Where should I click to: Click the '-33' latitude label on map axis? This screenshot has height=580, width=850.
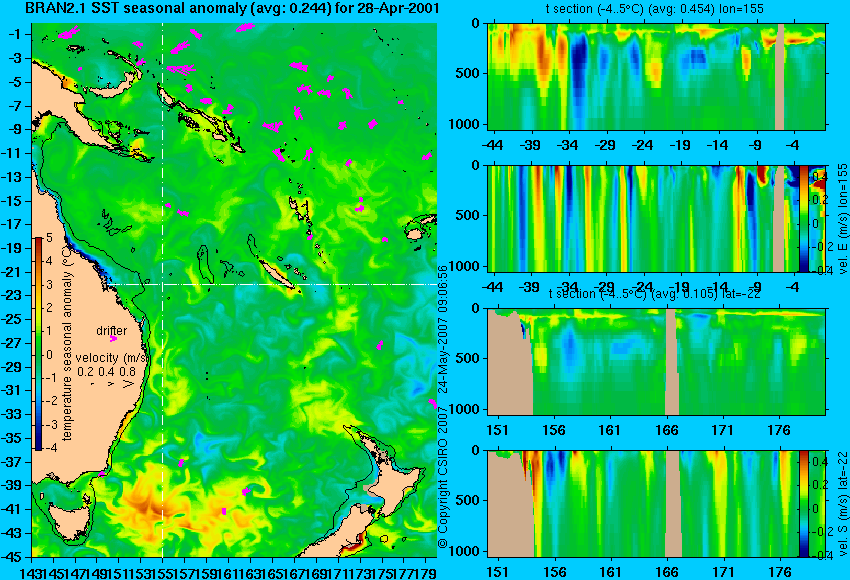[11, 414]
